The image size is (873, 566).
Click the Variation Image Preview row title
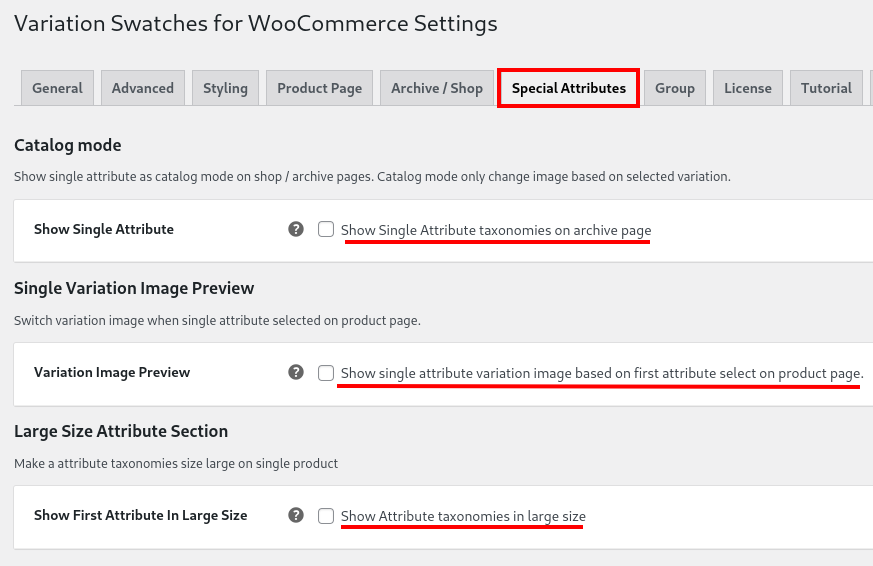coord(112,372)
